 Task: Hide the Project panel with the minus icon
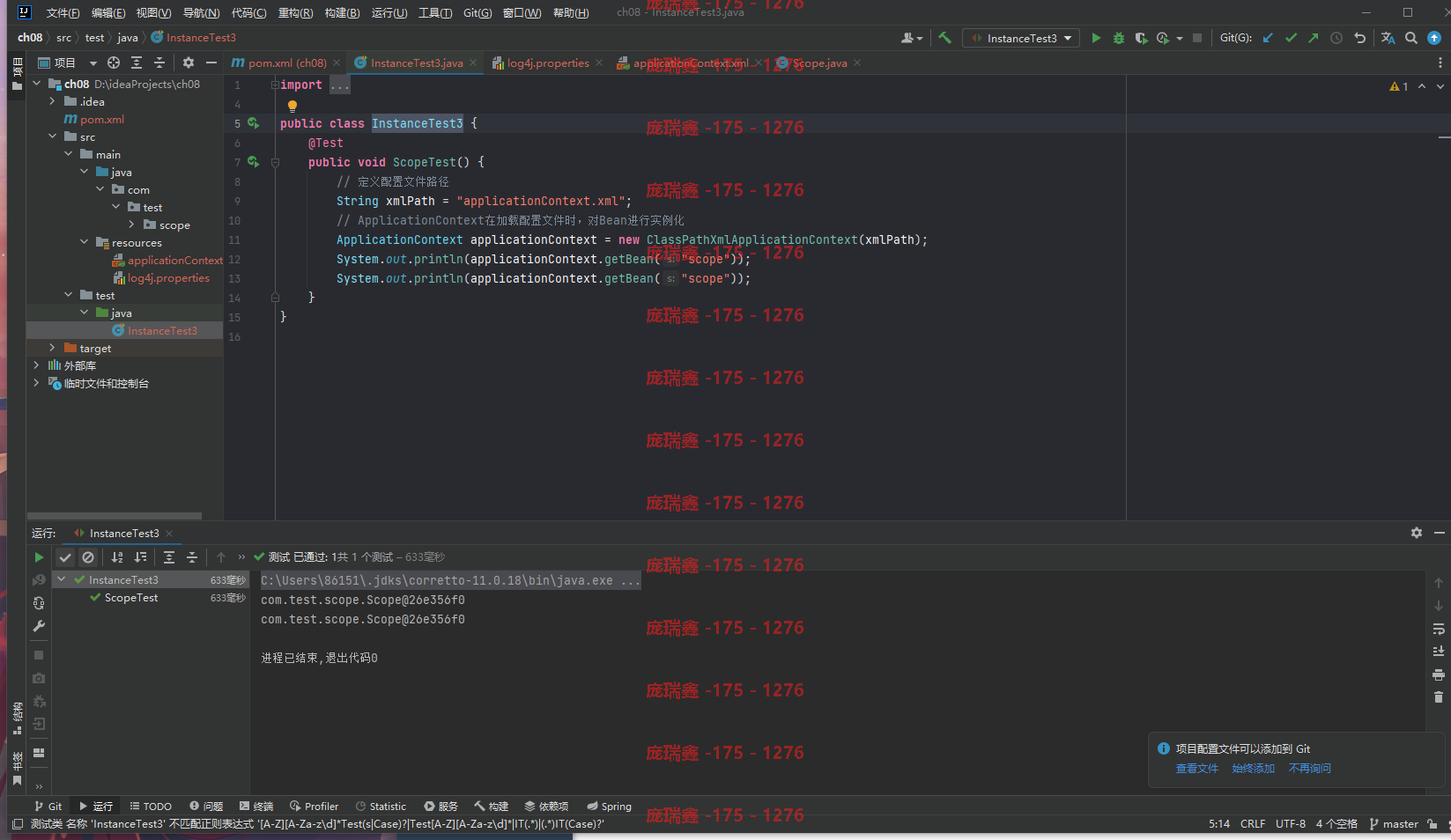[x=211, y=63]
